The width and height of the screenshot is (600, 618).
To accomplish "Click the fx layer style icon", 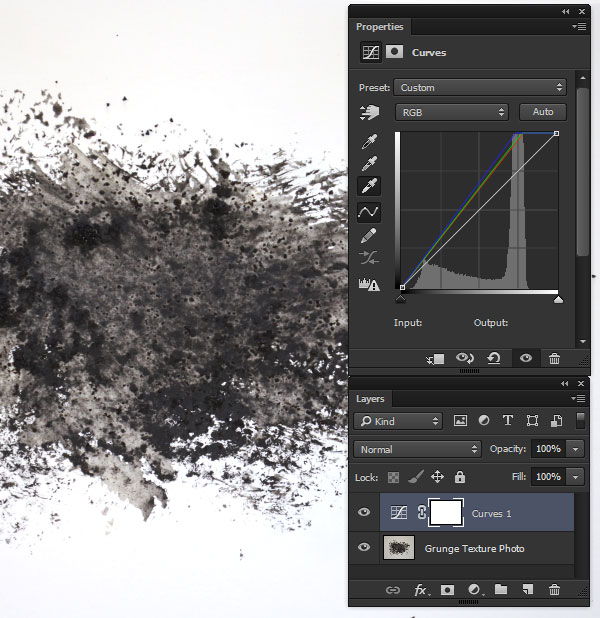I will [x=421, y=590].
